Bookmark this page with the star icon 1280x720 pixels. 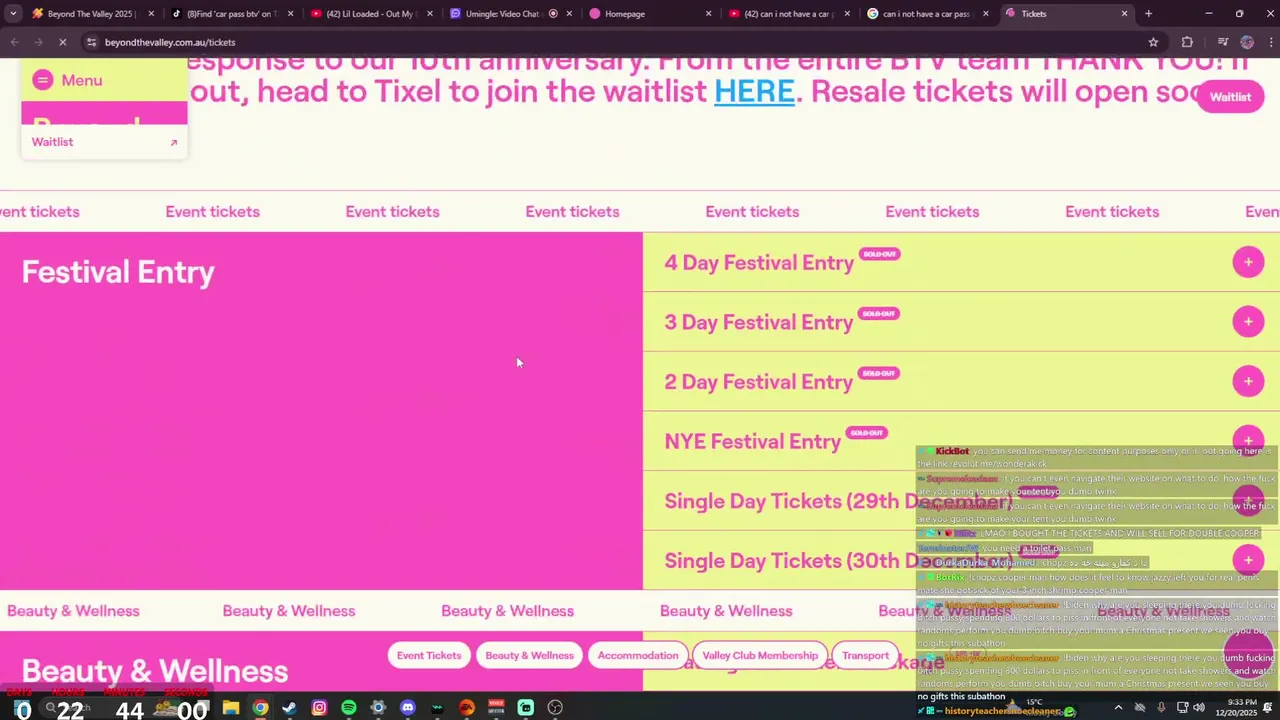coord(1153,42)
